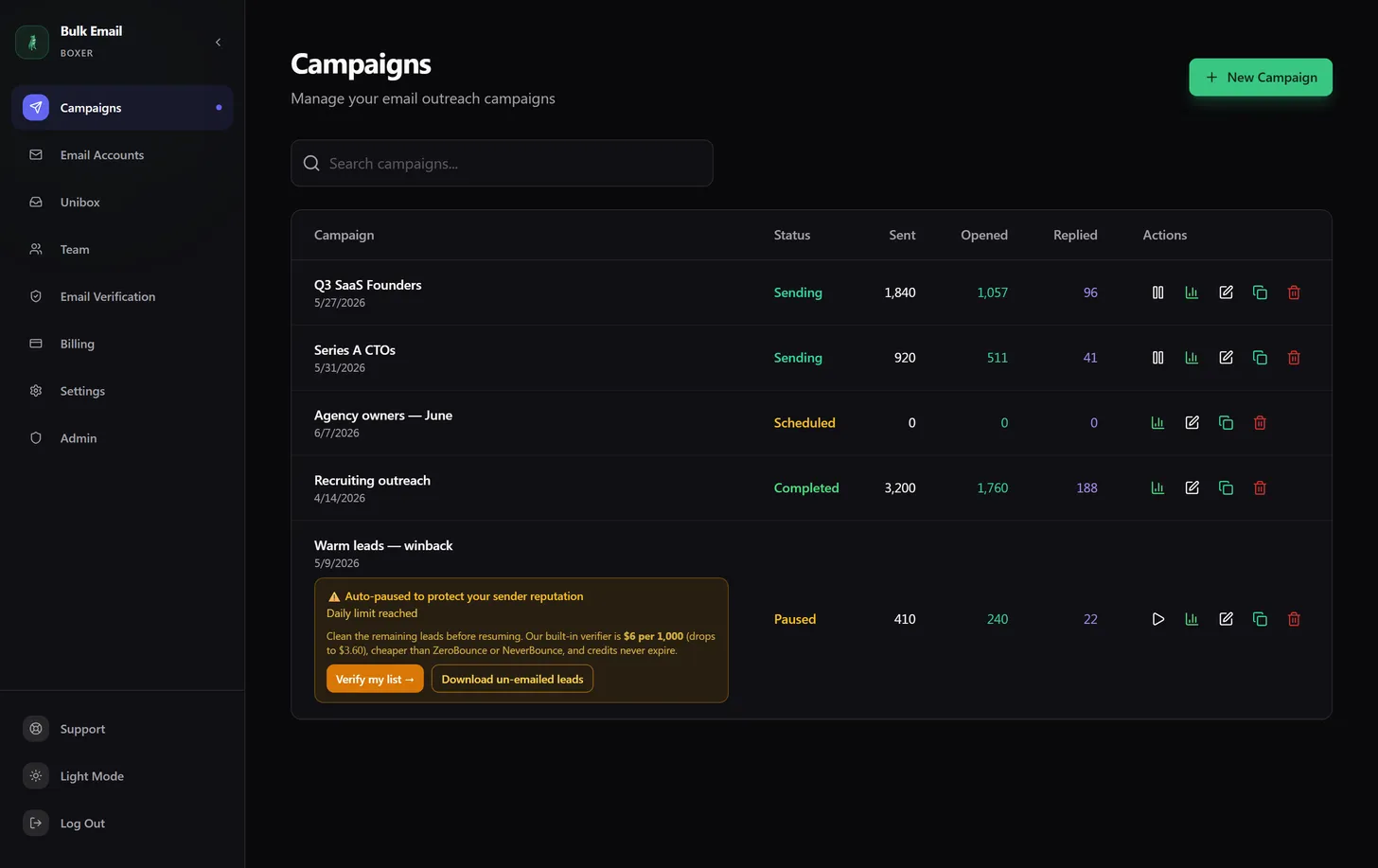1378x868 pixels.
Task: Edit the Q3 SaaS Founders campaign
Action: pyautogui.click(x=1226, y=292)
